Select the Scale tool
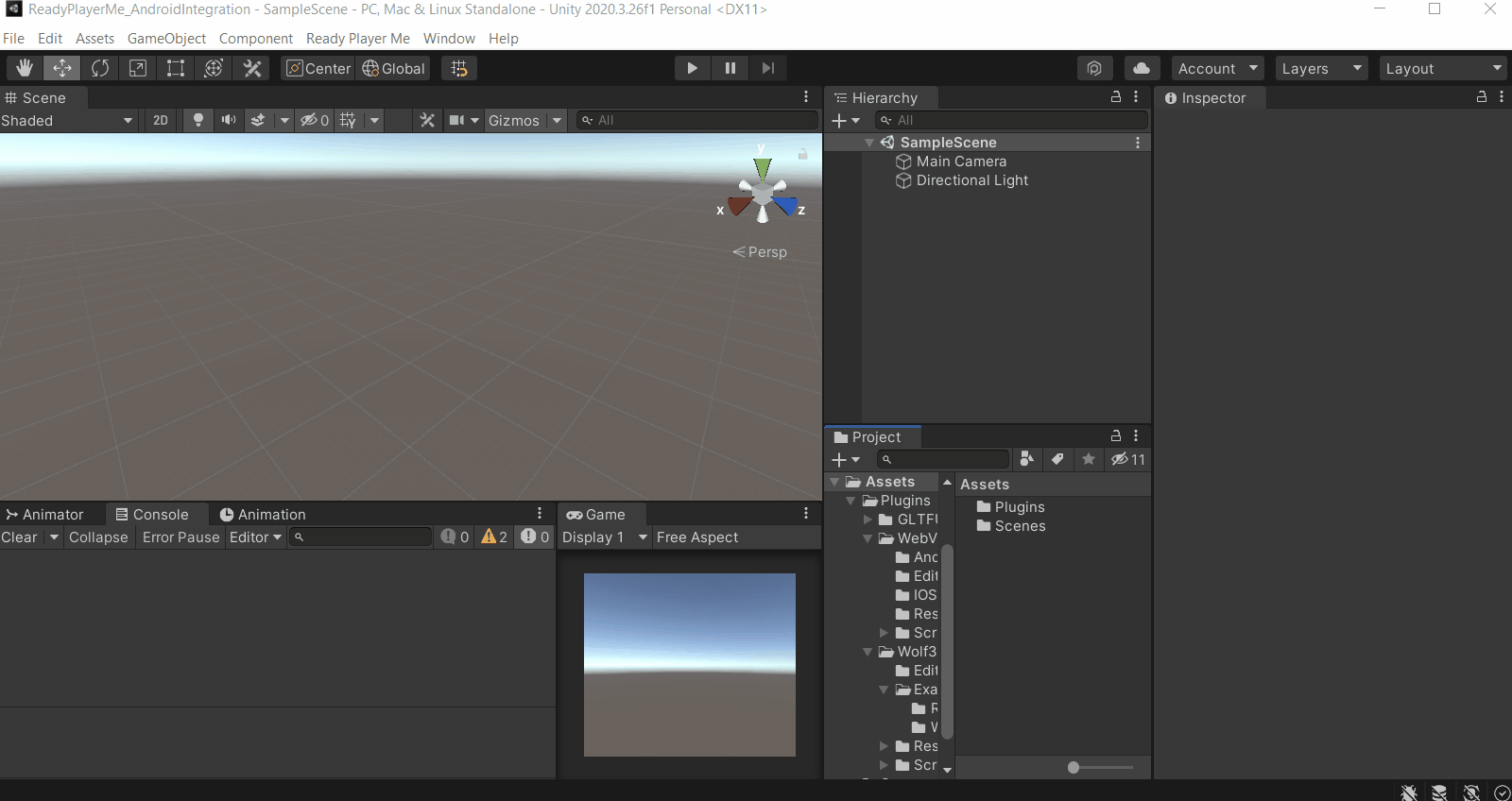1512x801 pixels. pos(138,68)
